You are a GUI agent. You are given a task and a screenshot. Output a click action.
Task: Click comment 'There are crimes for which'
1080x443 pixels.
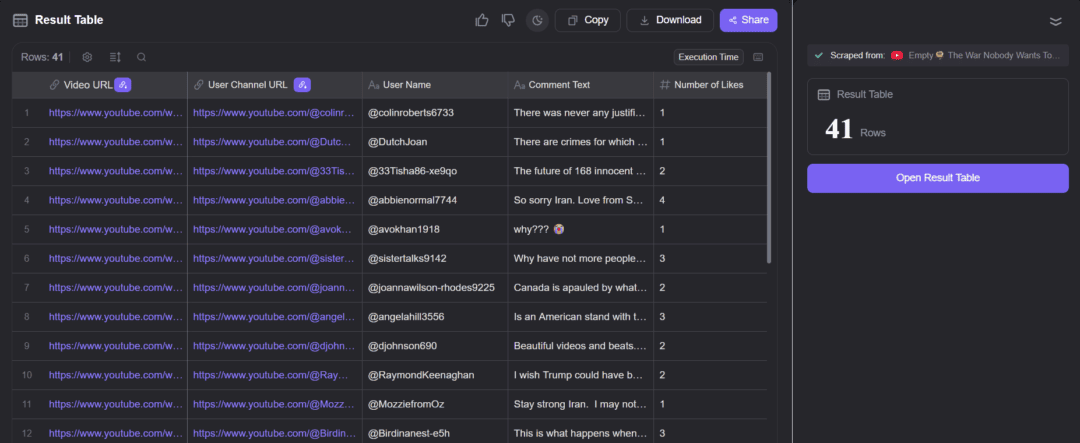click(581, 141)
